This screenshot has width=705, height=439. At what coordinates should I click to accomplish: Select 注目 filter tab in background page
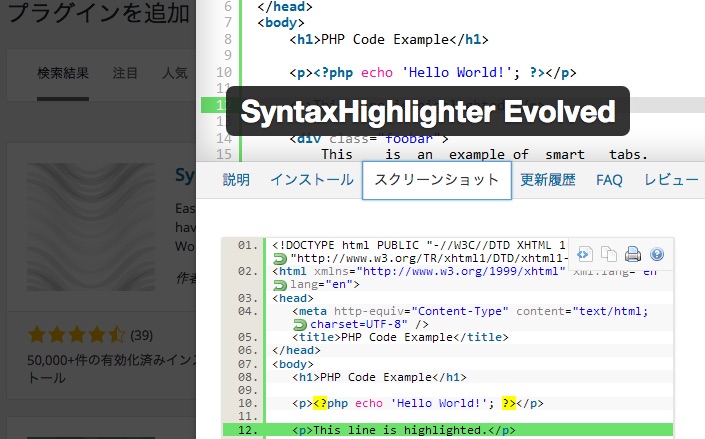point(125,73)
